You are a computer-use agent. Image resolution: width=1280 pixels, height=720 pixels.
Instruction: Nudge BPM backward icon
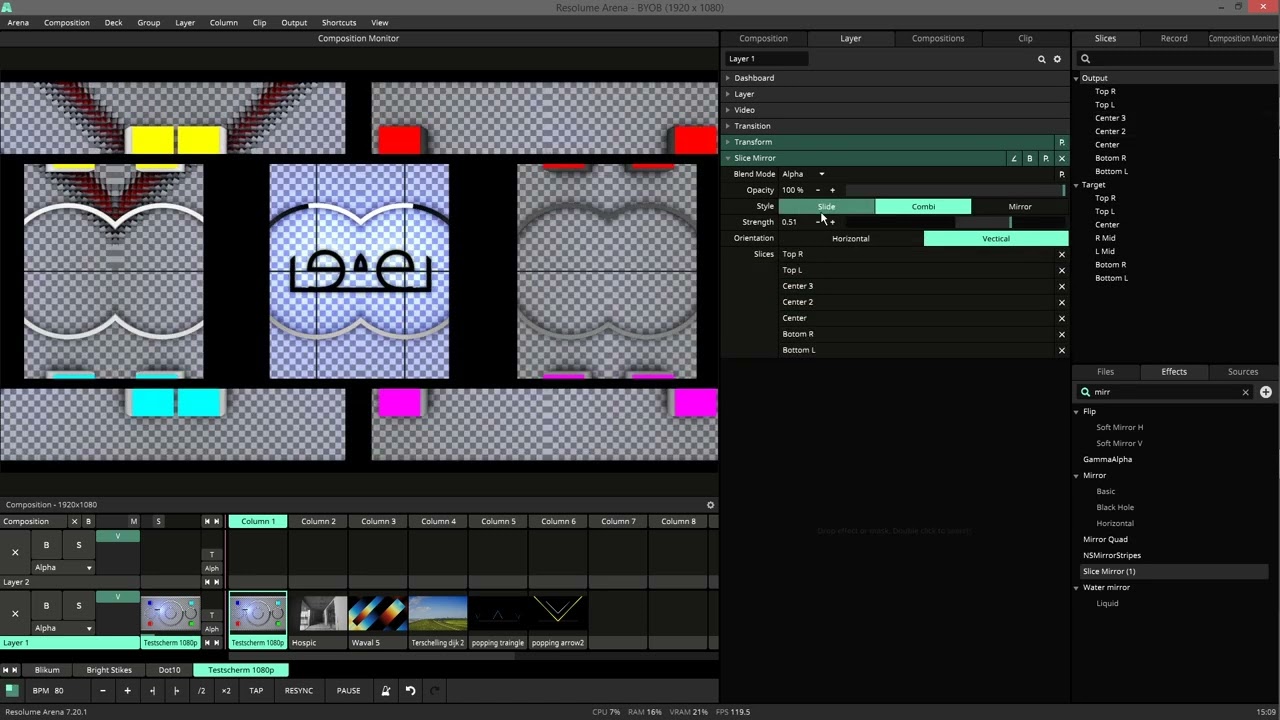(x=152, y=691)
